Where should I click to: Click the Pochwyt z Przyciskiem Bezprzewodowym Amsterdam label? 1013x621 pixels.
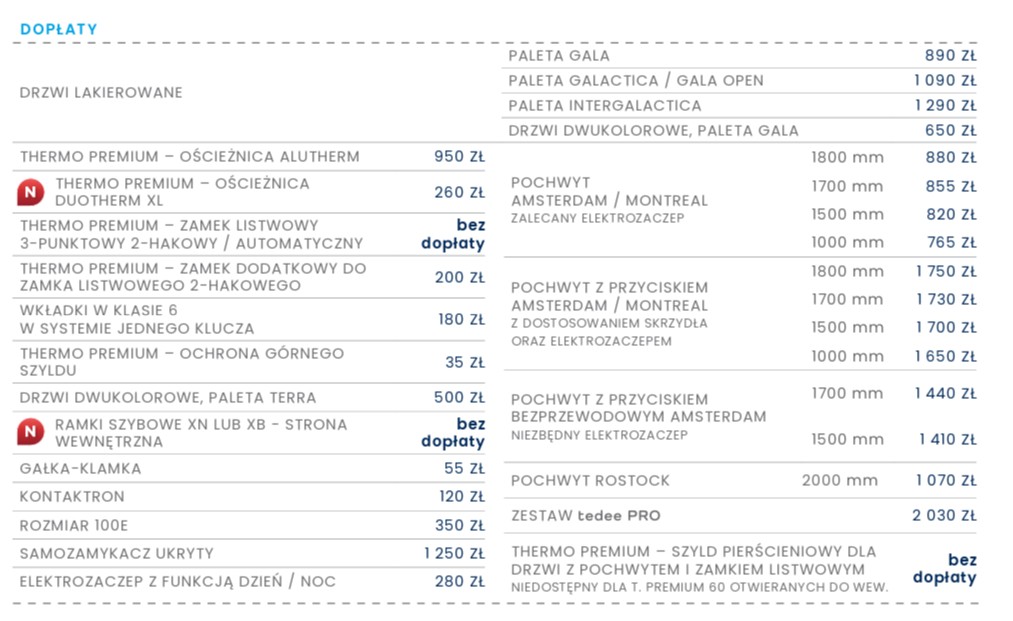[x=638, y=408]
